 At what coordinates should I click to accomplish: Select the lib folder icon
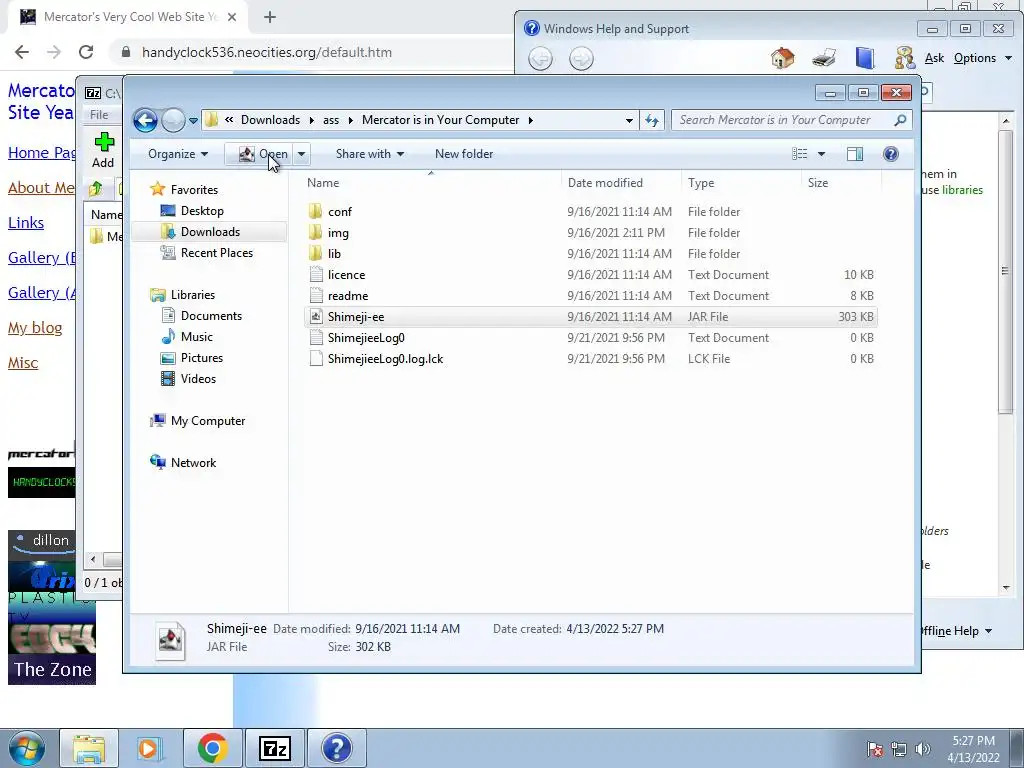point(316,253)
